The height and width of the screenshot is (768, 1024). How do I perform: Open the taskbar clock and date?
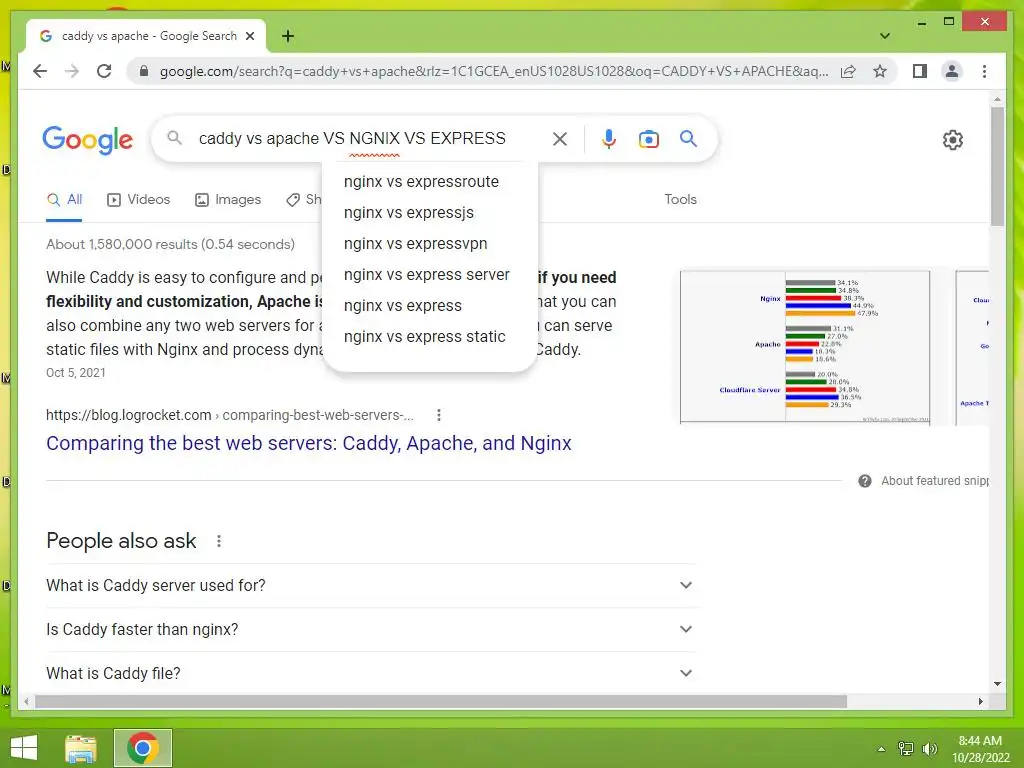pos(980,749)
